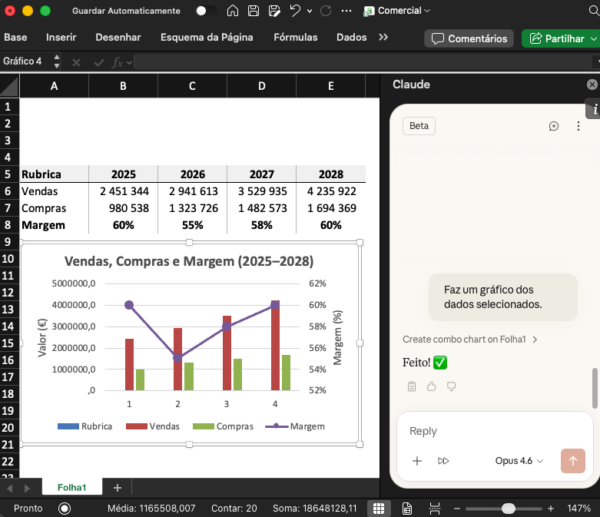This screenshot has height=517, width=600.
Task: Start a new chat in Claude panel
Action: tap(554, 126)
